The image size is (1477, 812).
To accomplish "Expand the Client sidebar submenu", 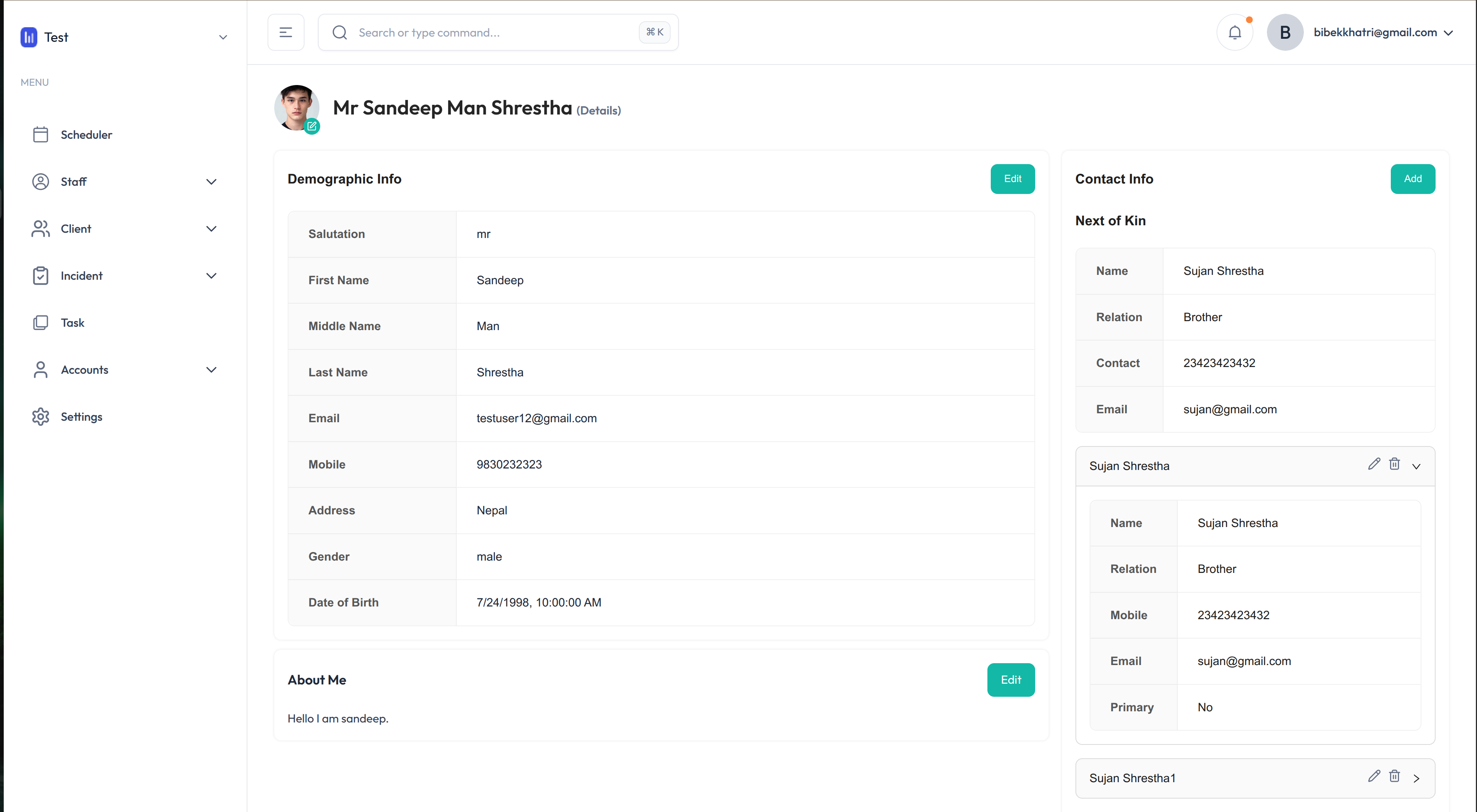I will pyautogui.click(x=211, y=229).
